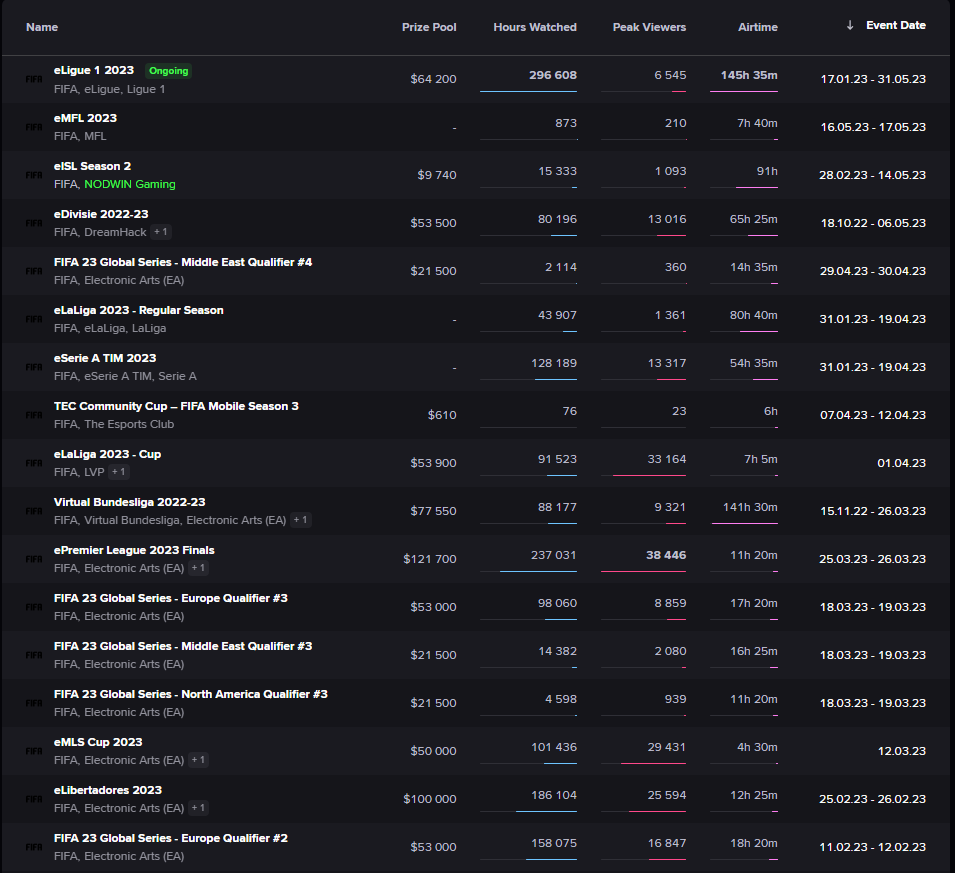The width and height of the screenshot is (955, 873).
Task: Click the FIFA logo beside eLaLiga 2023 - Regular Season
Action: coord(34,319)
